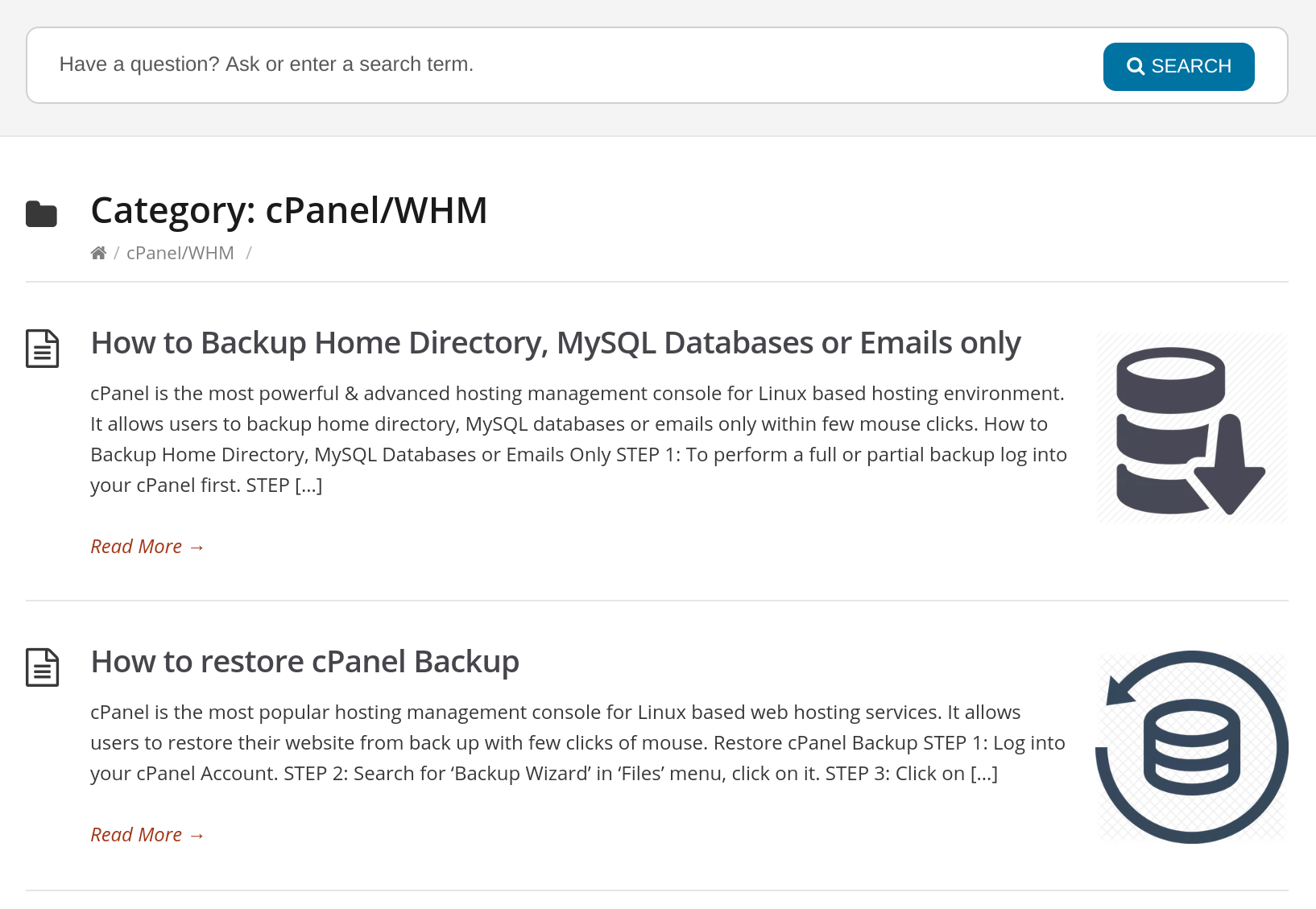
Task: Open the restore database circular arrow thumbnail
Action: tap(1192, 747)
